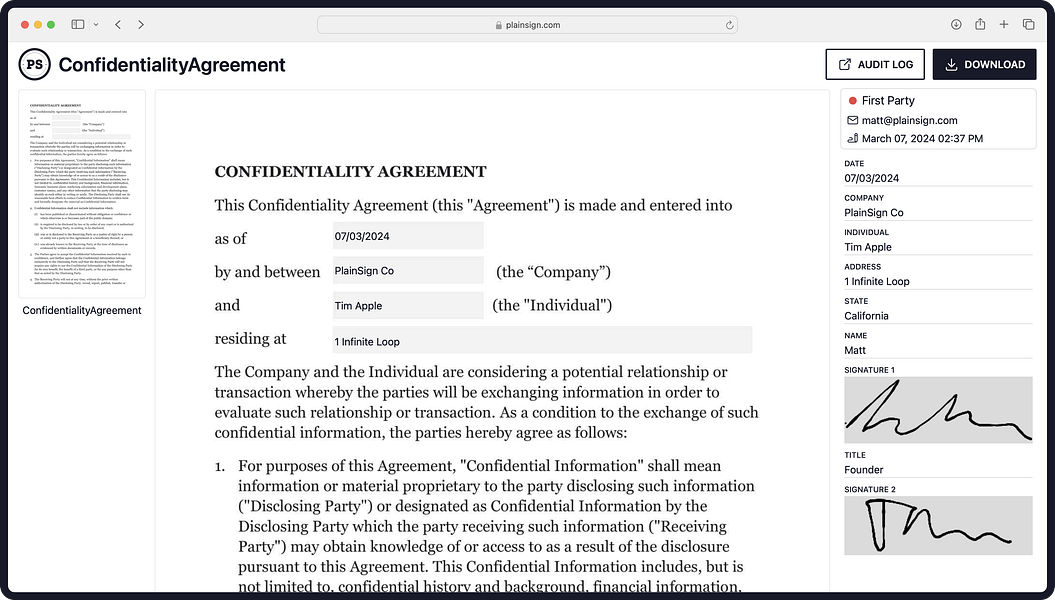Click the Download button
Screen dimensions: 1055x600
pos(984,65)
